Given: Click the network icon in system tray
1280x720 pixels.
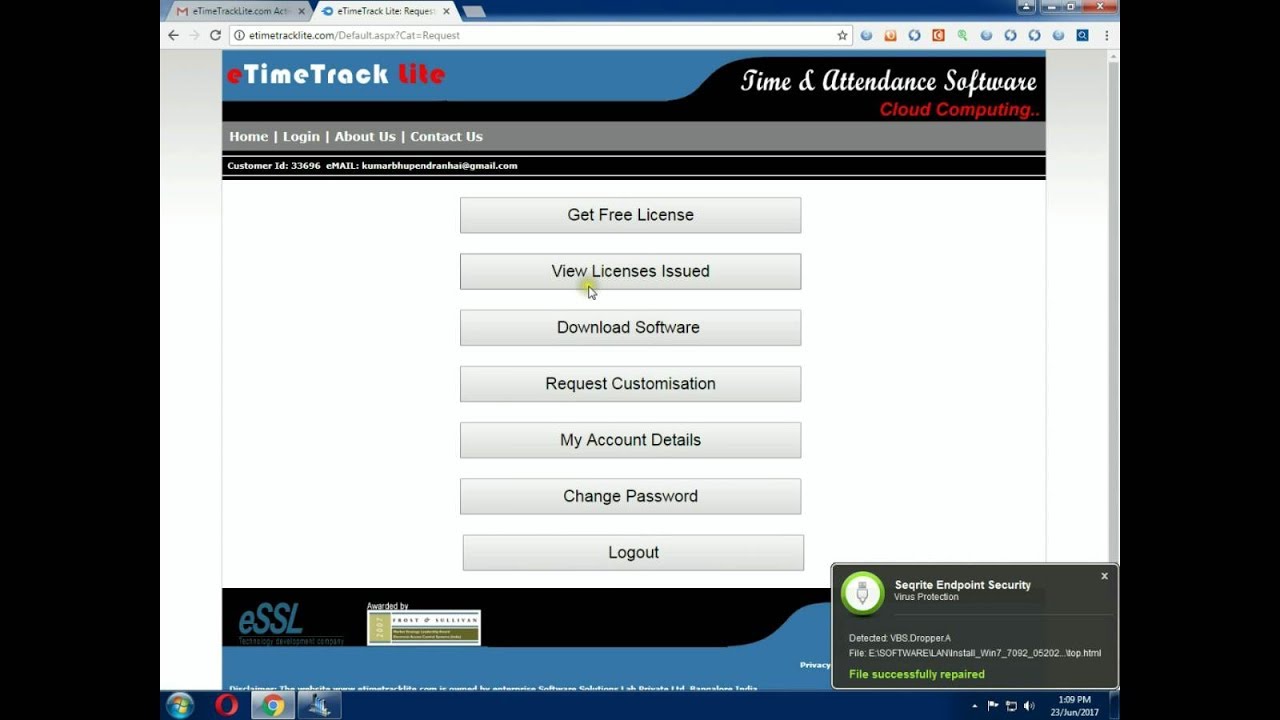Looking at the screenshot, I should (1011, 706).
